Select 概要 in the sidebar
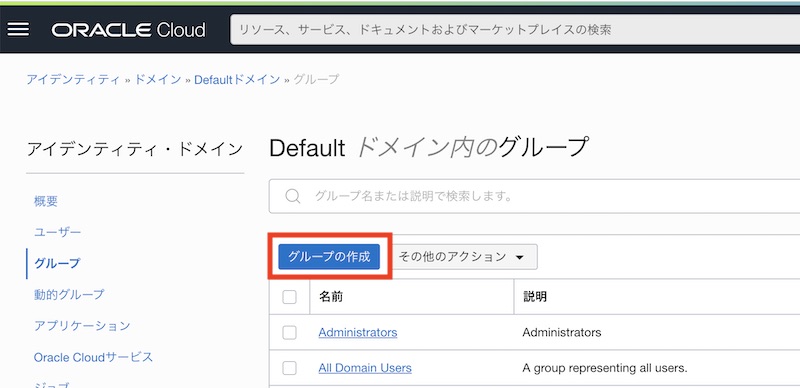The width and height of the screenshot is (800, 388). click(x=46, y=201)
